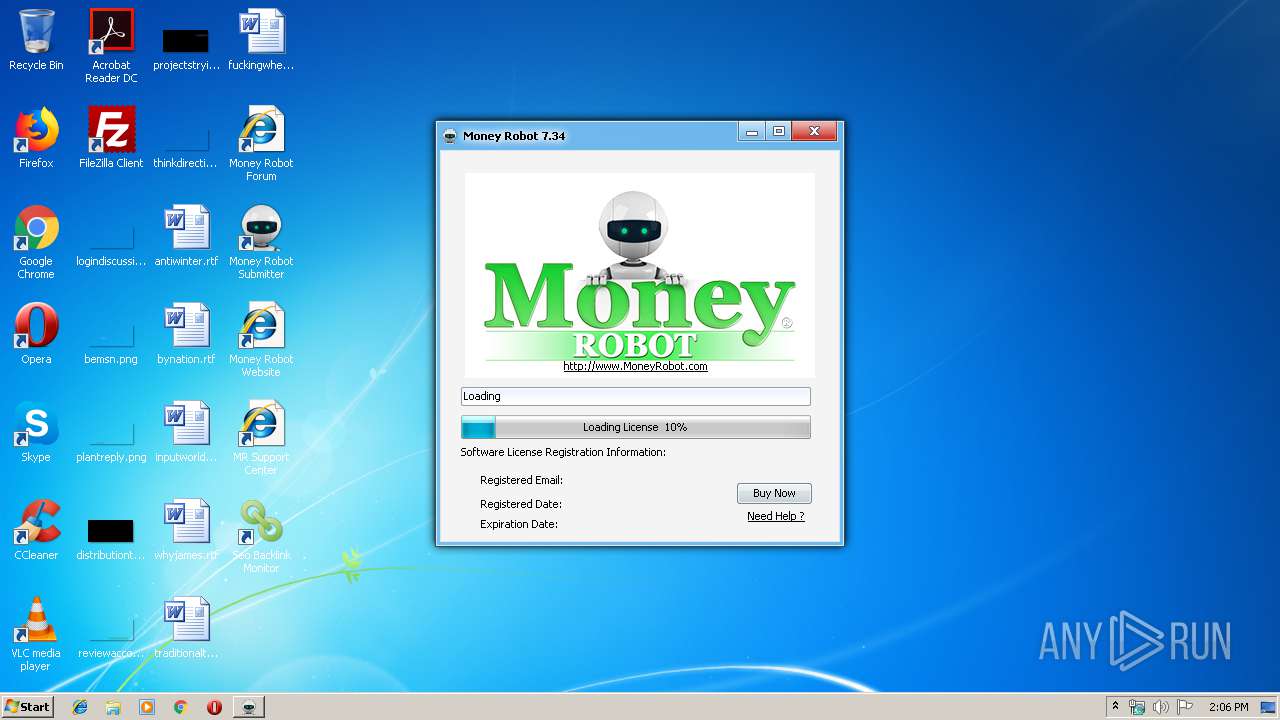The image size is (1280, 720).
Task: Open the antiwinter.rtf document
Action: click(x=186, y=236)
